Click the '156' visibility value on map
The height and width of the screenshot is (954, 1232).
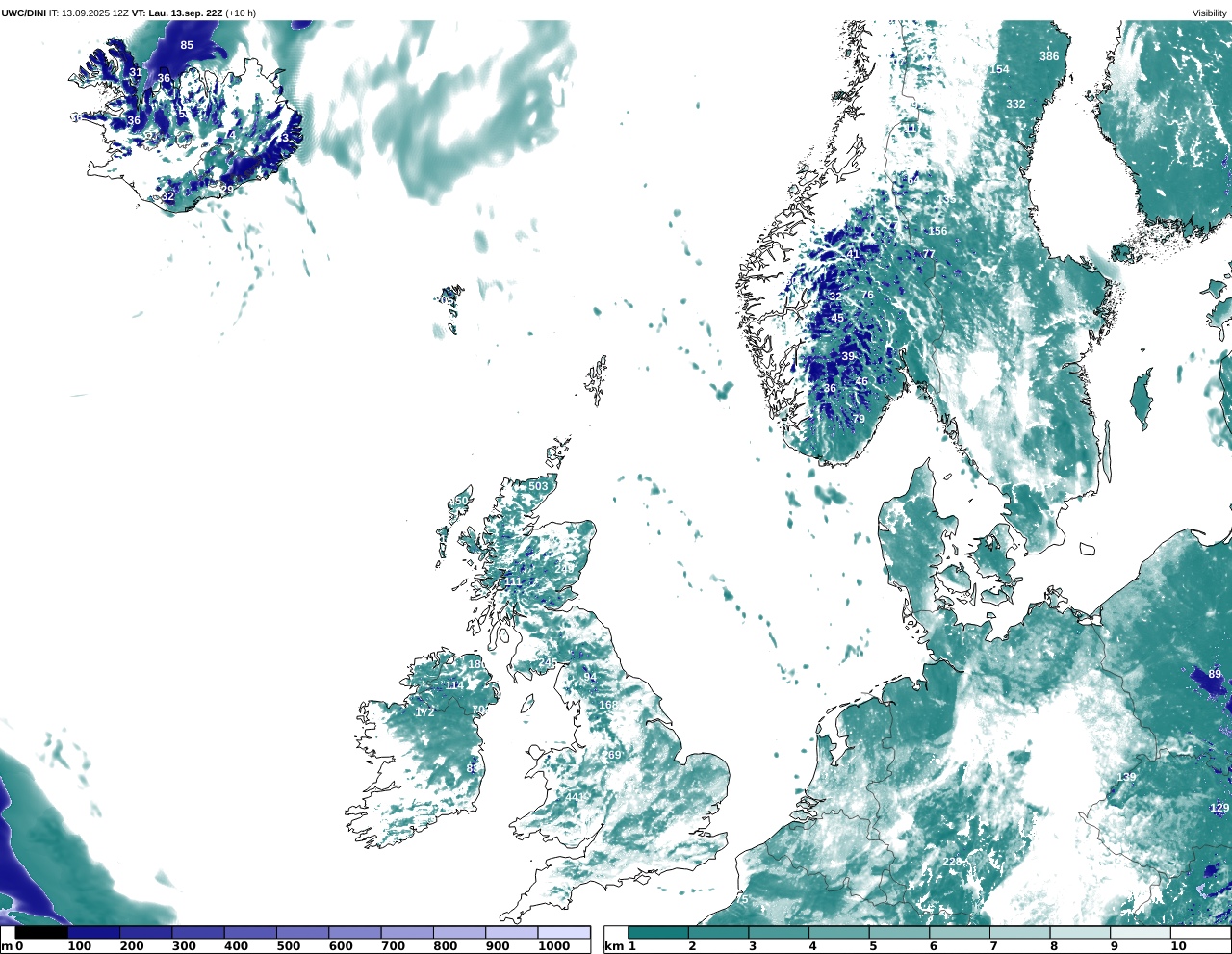point(937,231)
